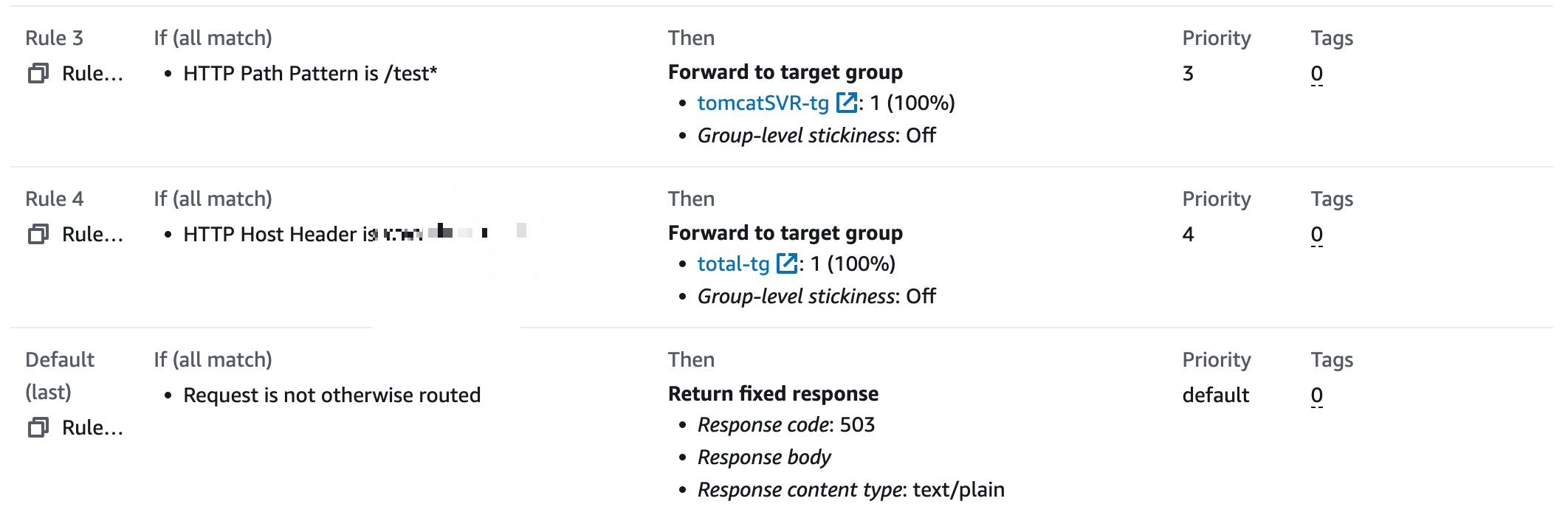Show tags count for Rule 3

tap(1316, 74)
